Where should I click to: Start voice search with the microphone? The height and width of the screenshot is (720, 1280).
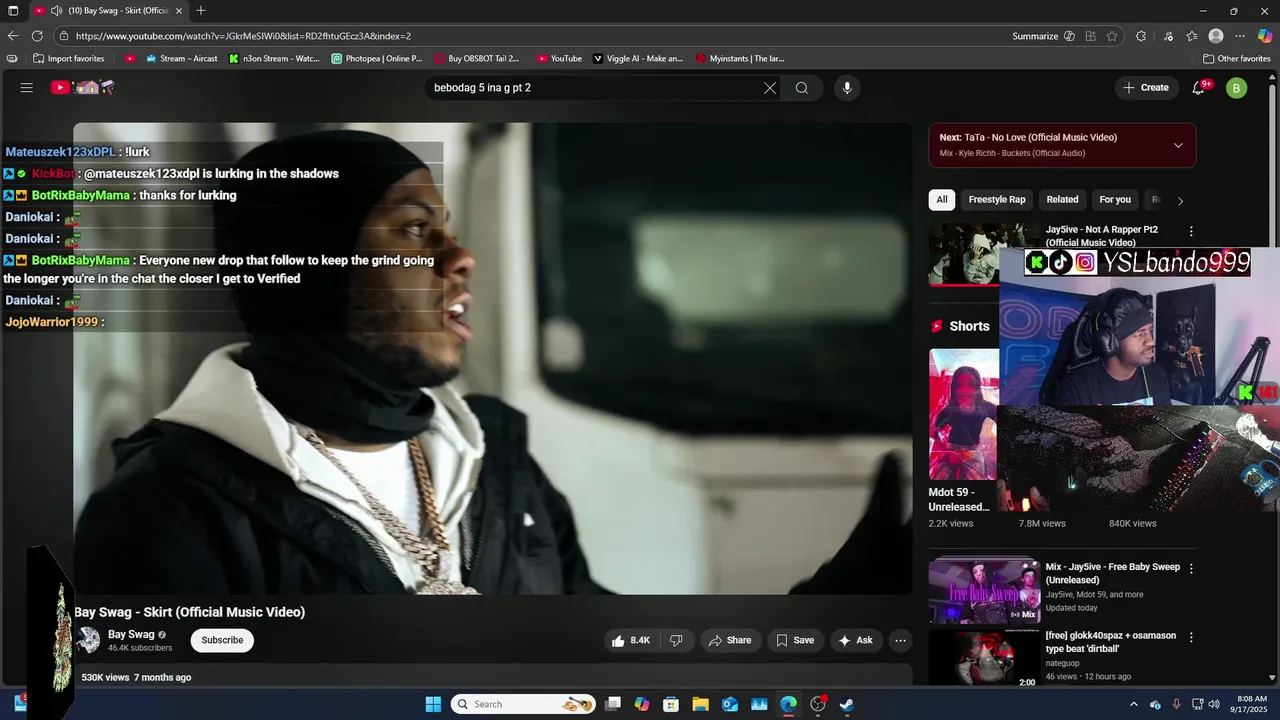tap(847, 88)
